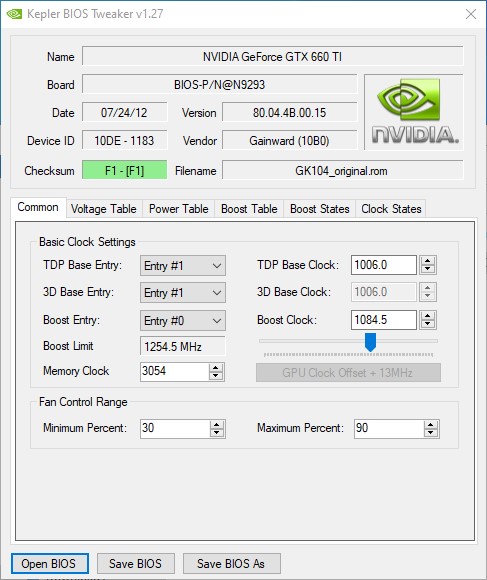Decrease Boost Clock with down arrow
This screenshot has height=580, width=487.
pyautogui.click(x=428, y=324)
